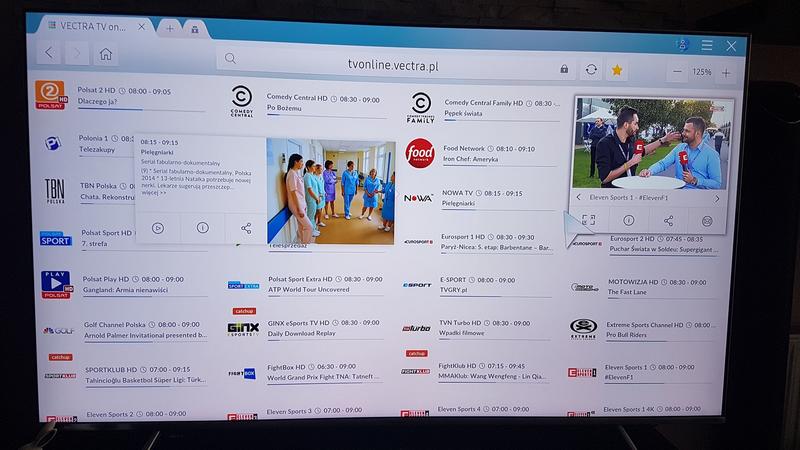800x450 pixels.
Task: Open Eleven Sports 1 '#ElevenF1' entry
Action: click(x=659, y=372)
